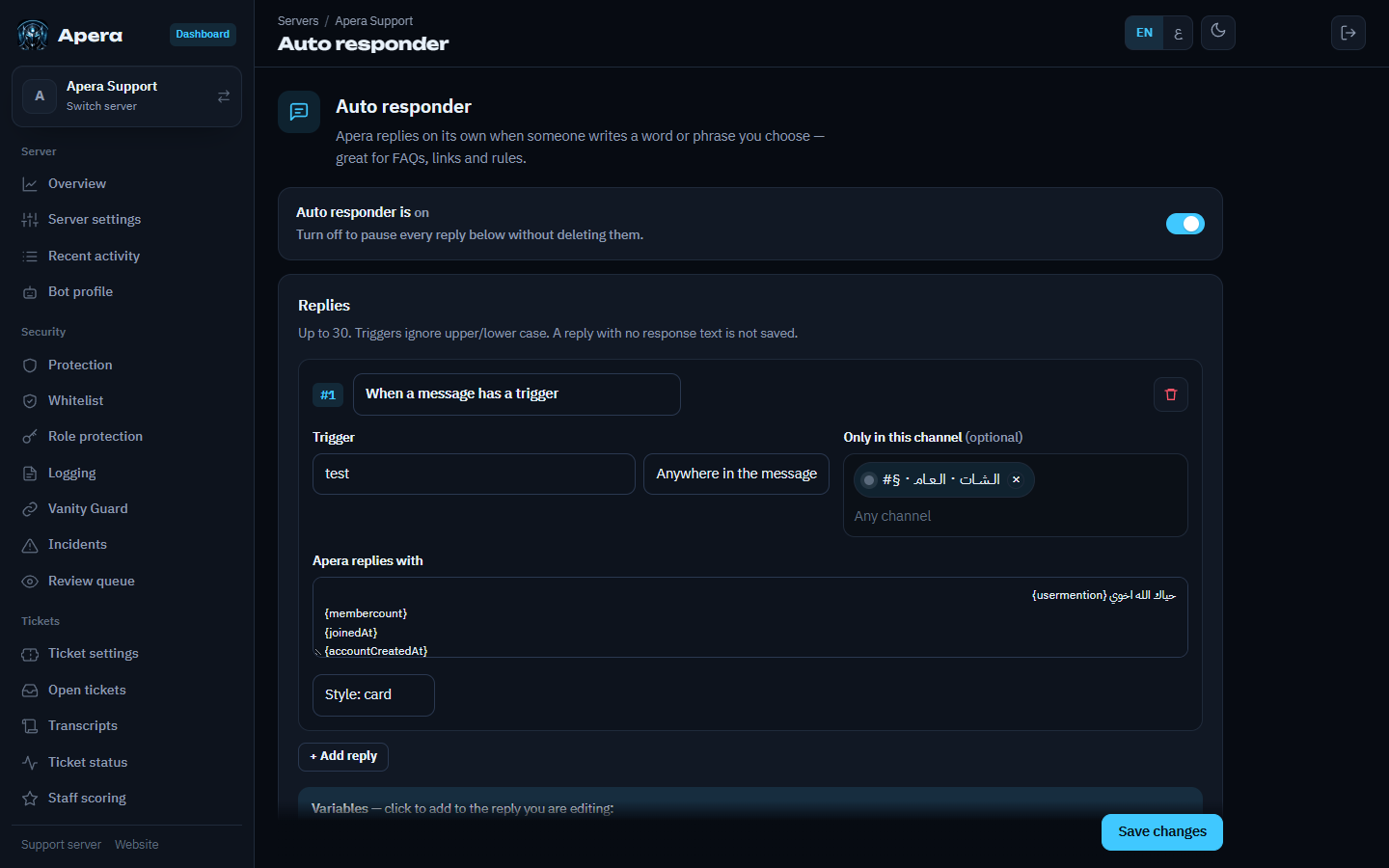
Task: Click the Role protection key icon
Action: [30, 437]
